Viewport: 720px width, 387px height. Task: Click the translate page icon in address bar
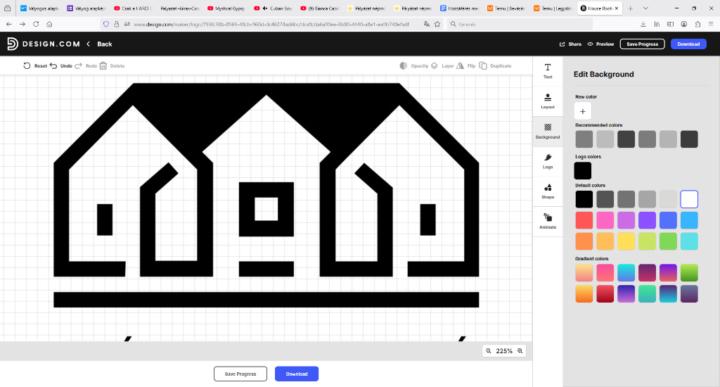coord(427,24)
